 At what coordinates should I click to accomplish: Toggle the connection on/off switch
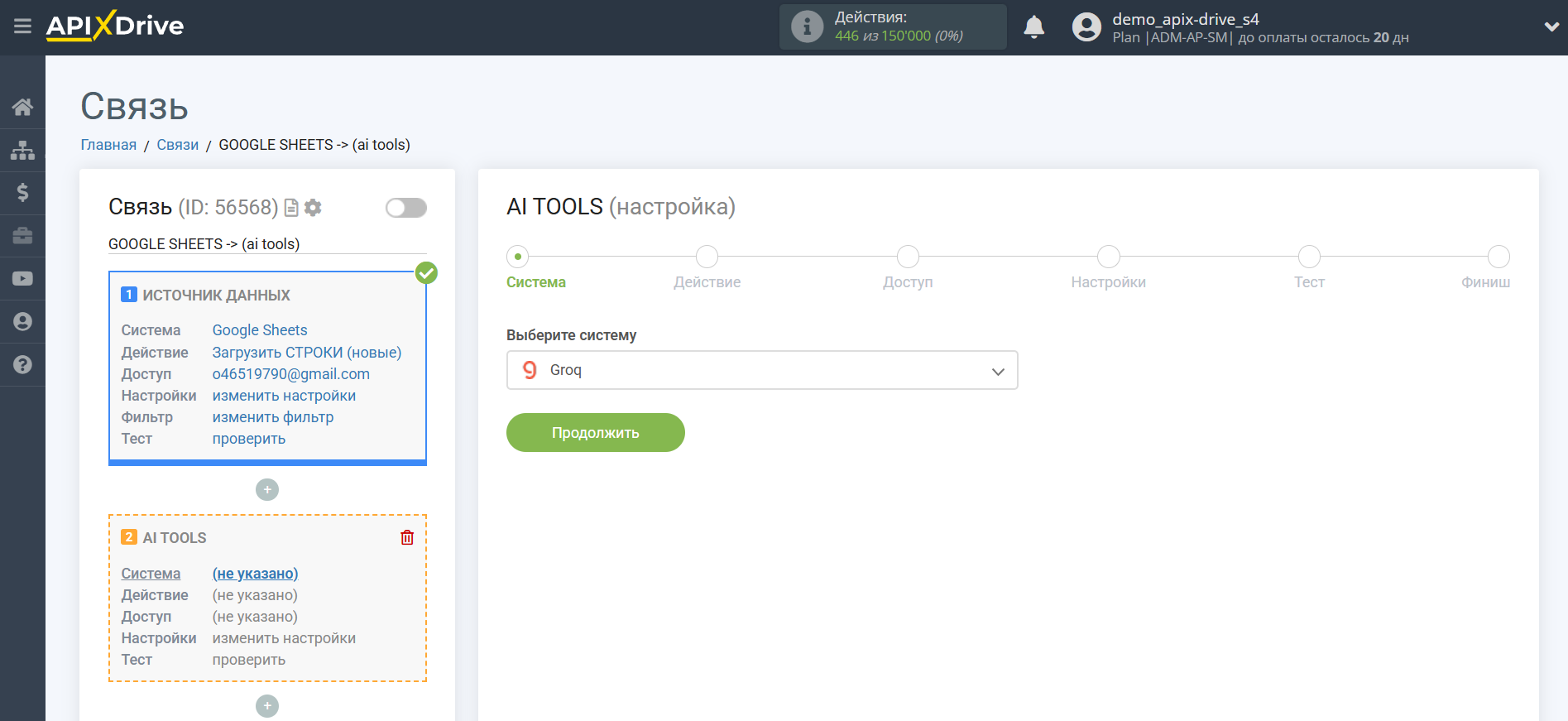pos(405,208)
